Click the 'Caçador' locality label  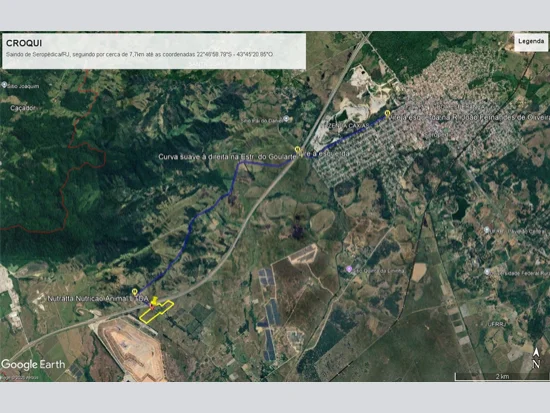pyautogui.click(x=22, y=108)
